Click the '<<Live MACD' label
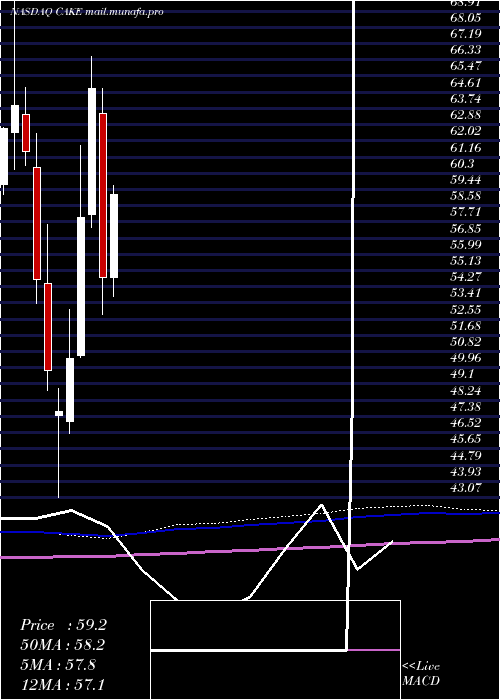This screenshot has height=700, width=500. click(x=421, y=673)
